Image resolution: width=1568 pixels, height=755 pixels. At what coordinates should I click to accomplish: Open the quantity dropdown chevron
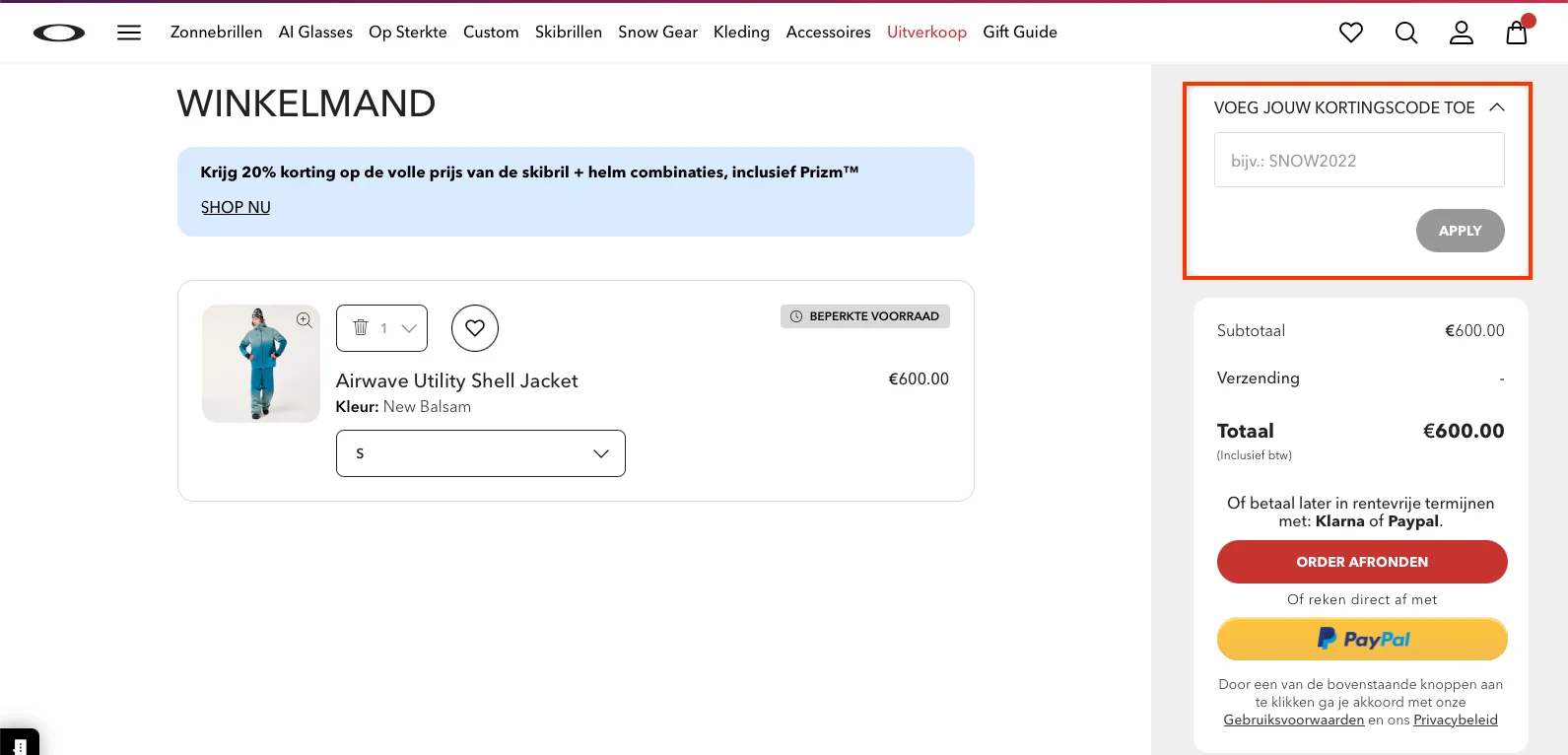(409, 328)
